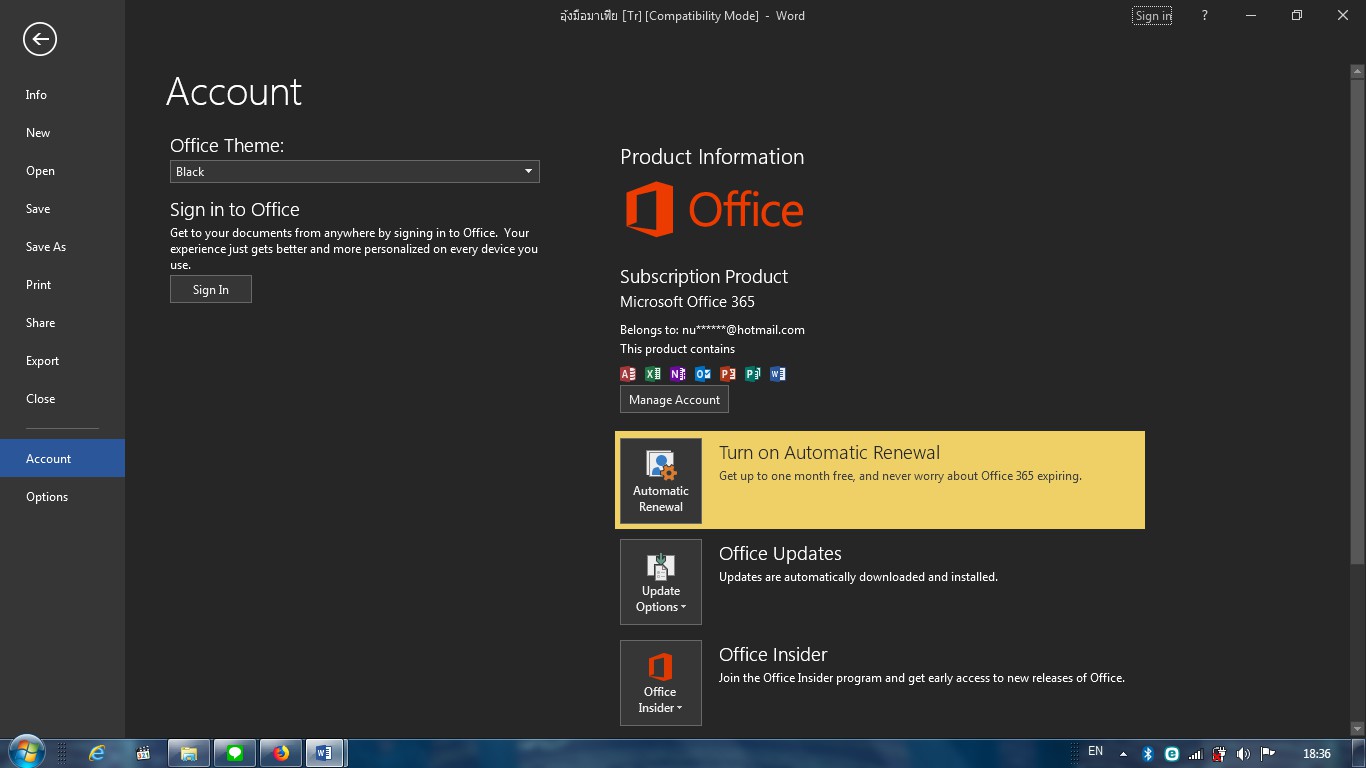Click the battery power tray icon
This screenshot has width=1366, height=768.
pyautogui.click(x=1219, y=754)
